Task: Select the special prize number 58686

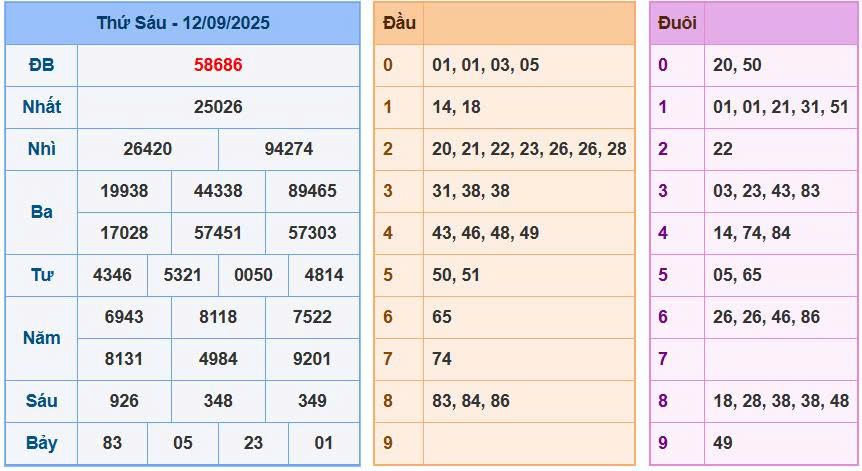Action: coord(218,65)
